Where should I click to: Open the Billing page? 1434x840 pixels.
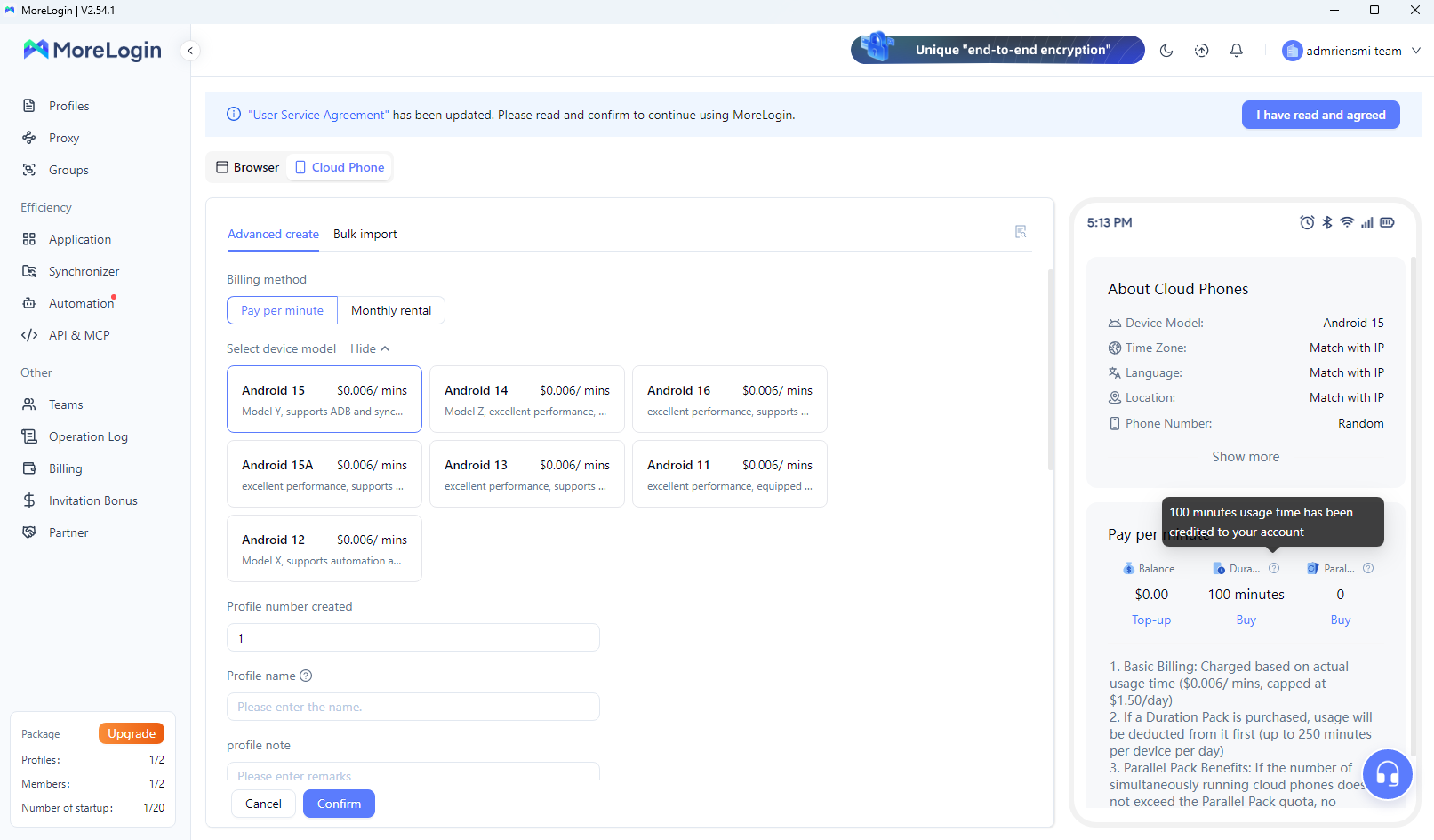point(65,468)
